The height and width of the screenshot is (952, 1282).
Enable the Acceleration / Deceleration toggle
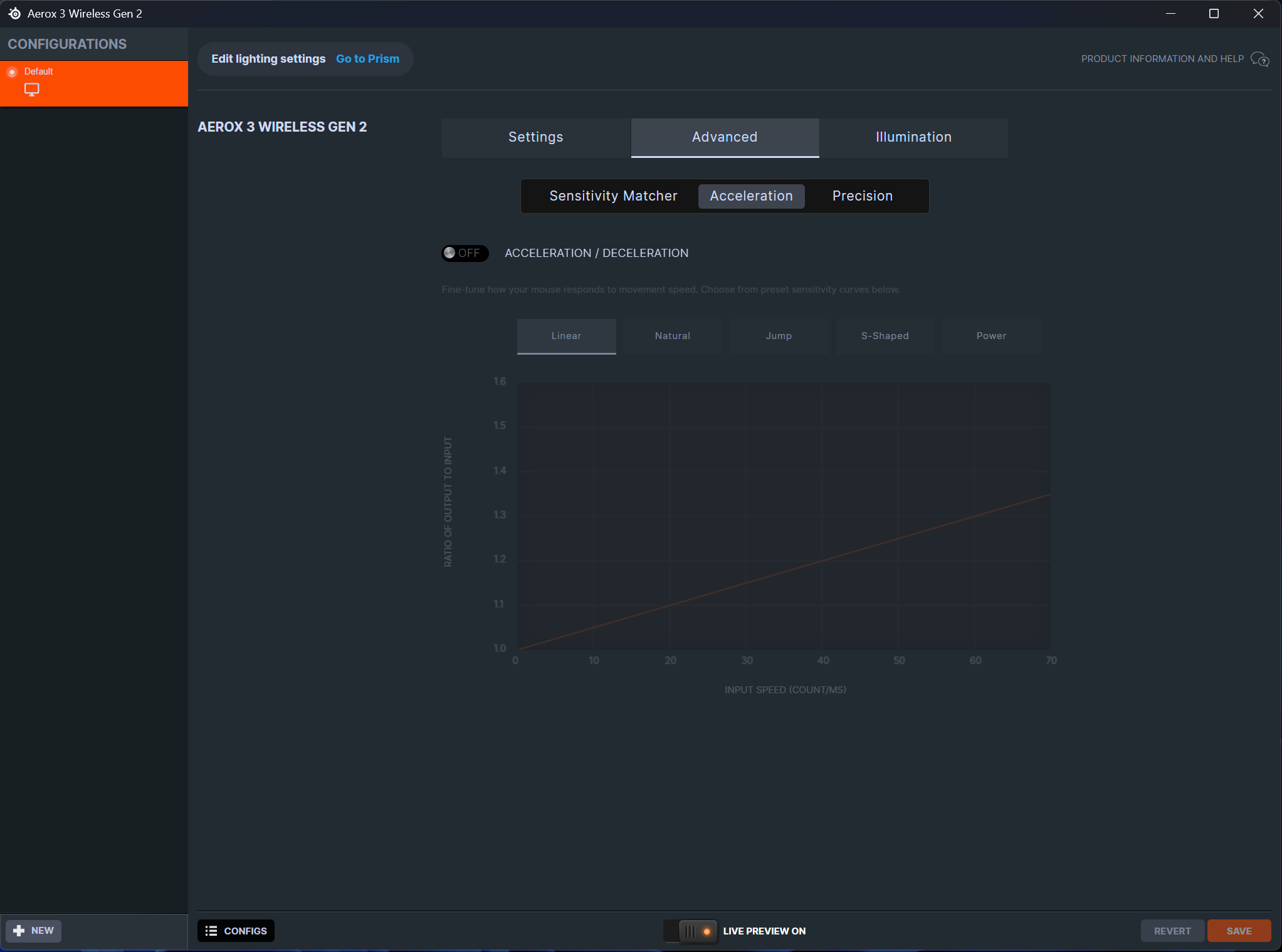464,253
